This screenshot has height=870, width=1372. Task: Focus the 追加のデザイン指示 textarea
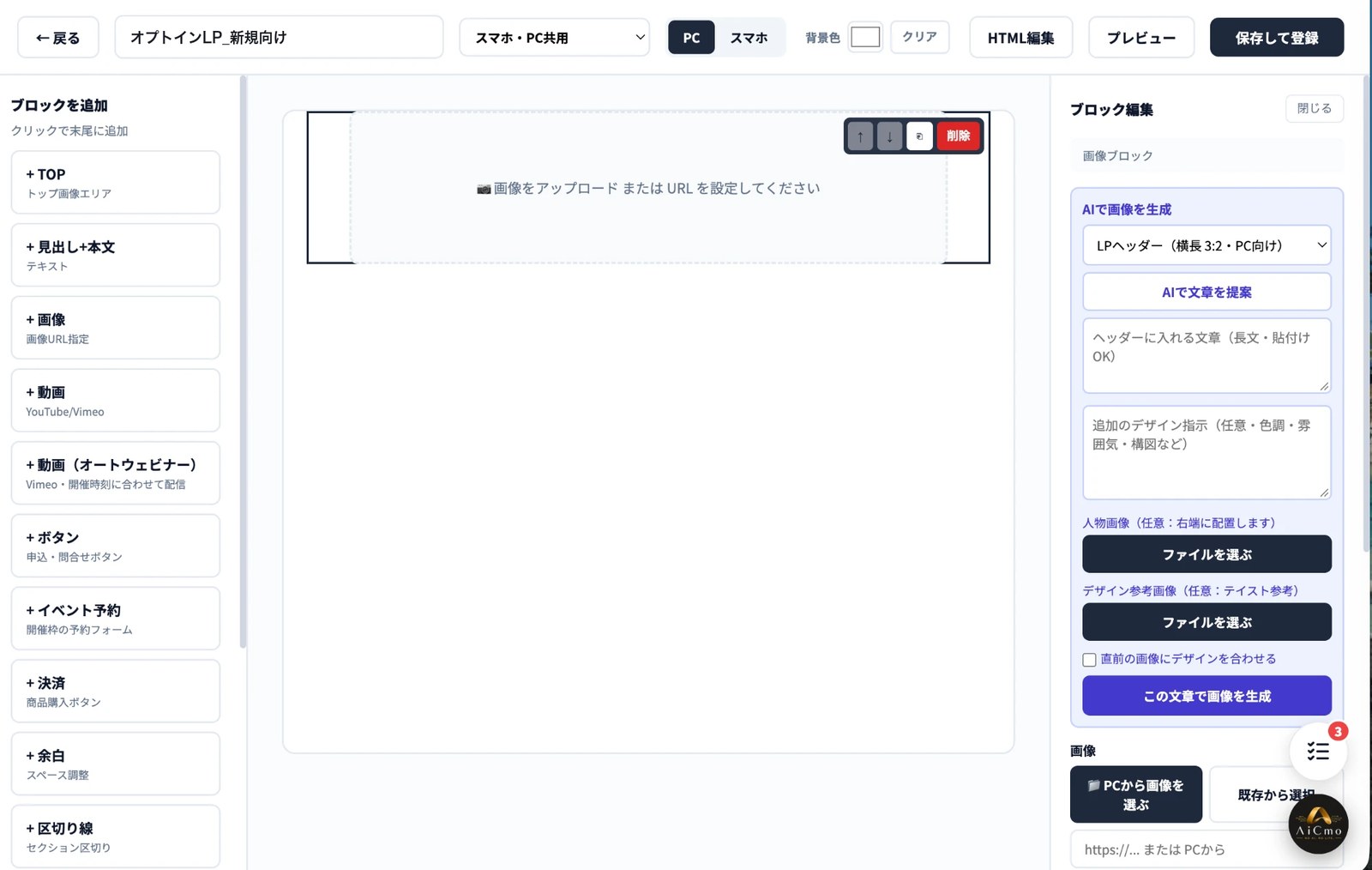1207,452
